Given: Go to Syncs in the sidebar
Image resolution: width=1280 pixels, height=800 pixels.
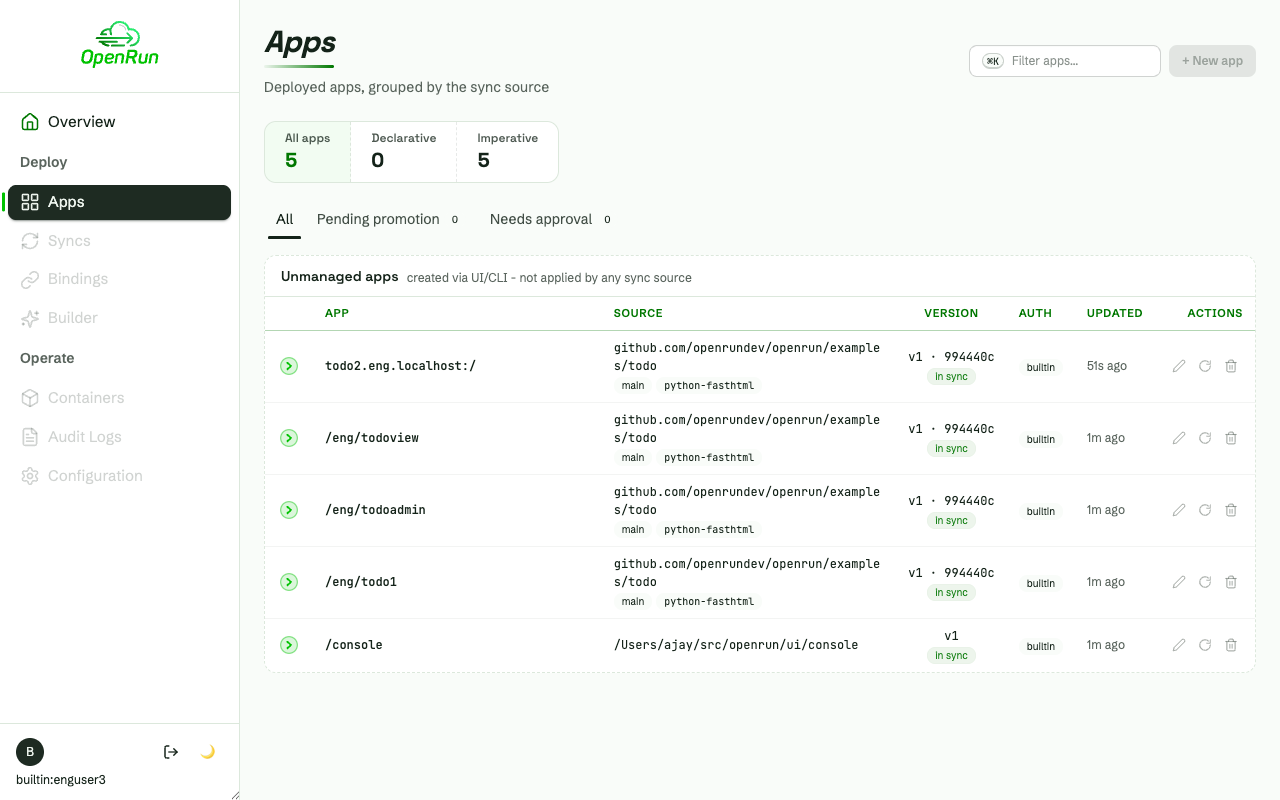Looking at the screenshot, I should tap(119, 241).
